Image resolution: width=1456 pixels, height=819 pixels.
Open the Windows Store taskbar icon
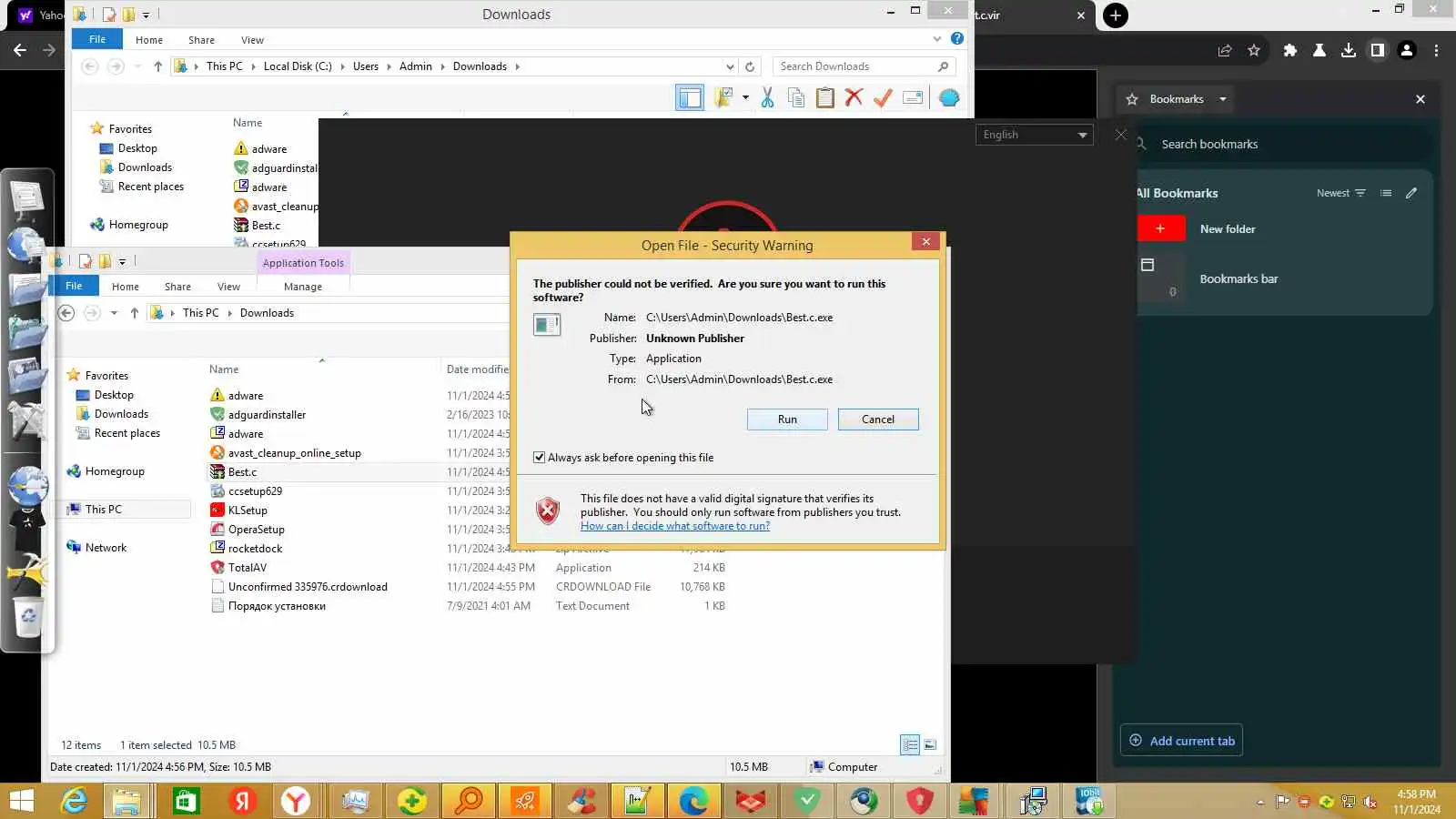(x=187, y=801)
